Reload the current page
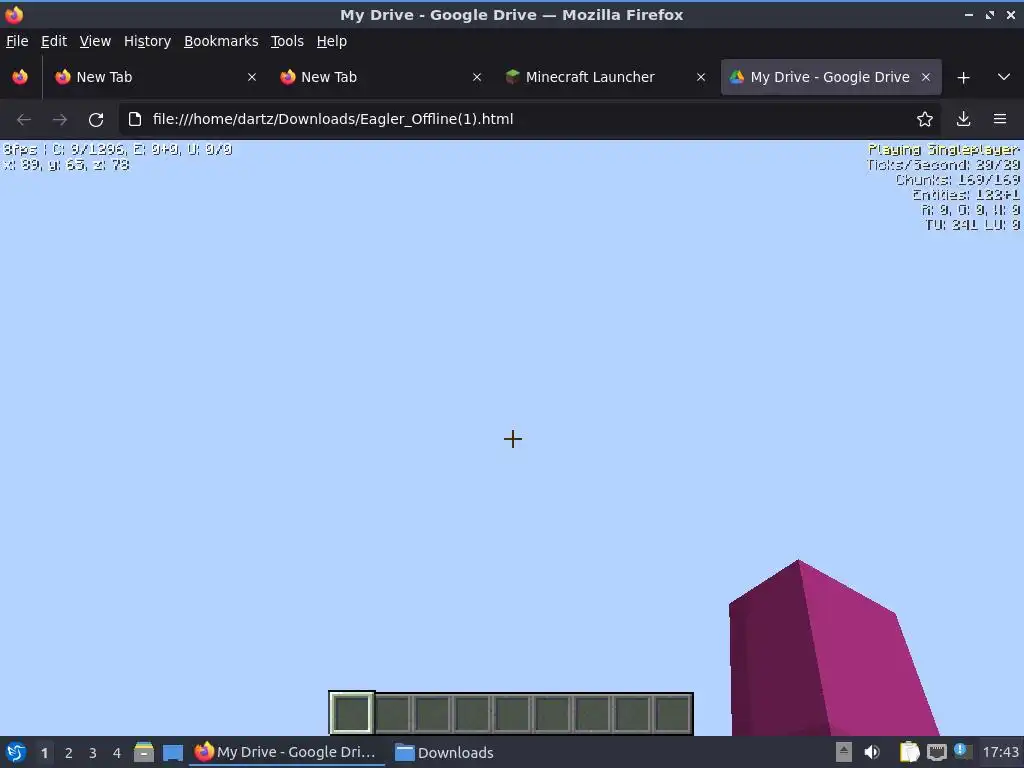Image resolution: width=1024 pixels, height=768 pixels. click(96, 120)
